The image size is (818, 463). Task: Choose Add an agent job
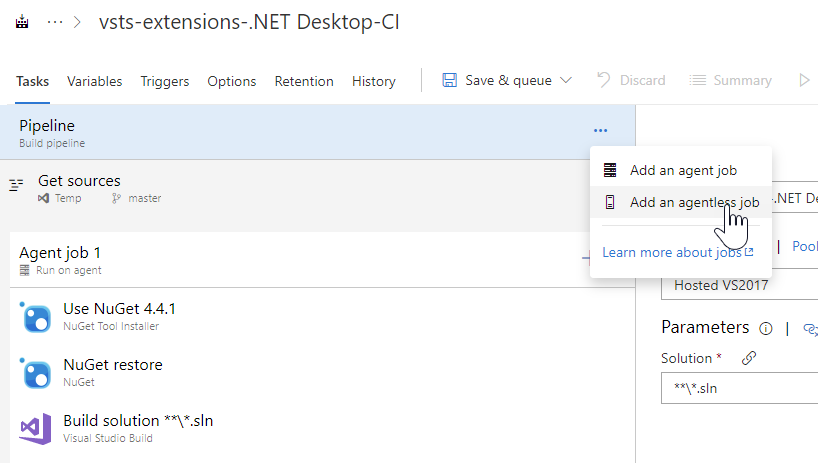[683, 170]
